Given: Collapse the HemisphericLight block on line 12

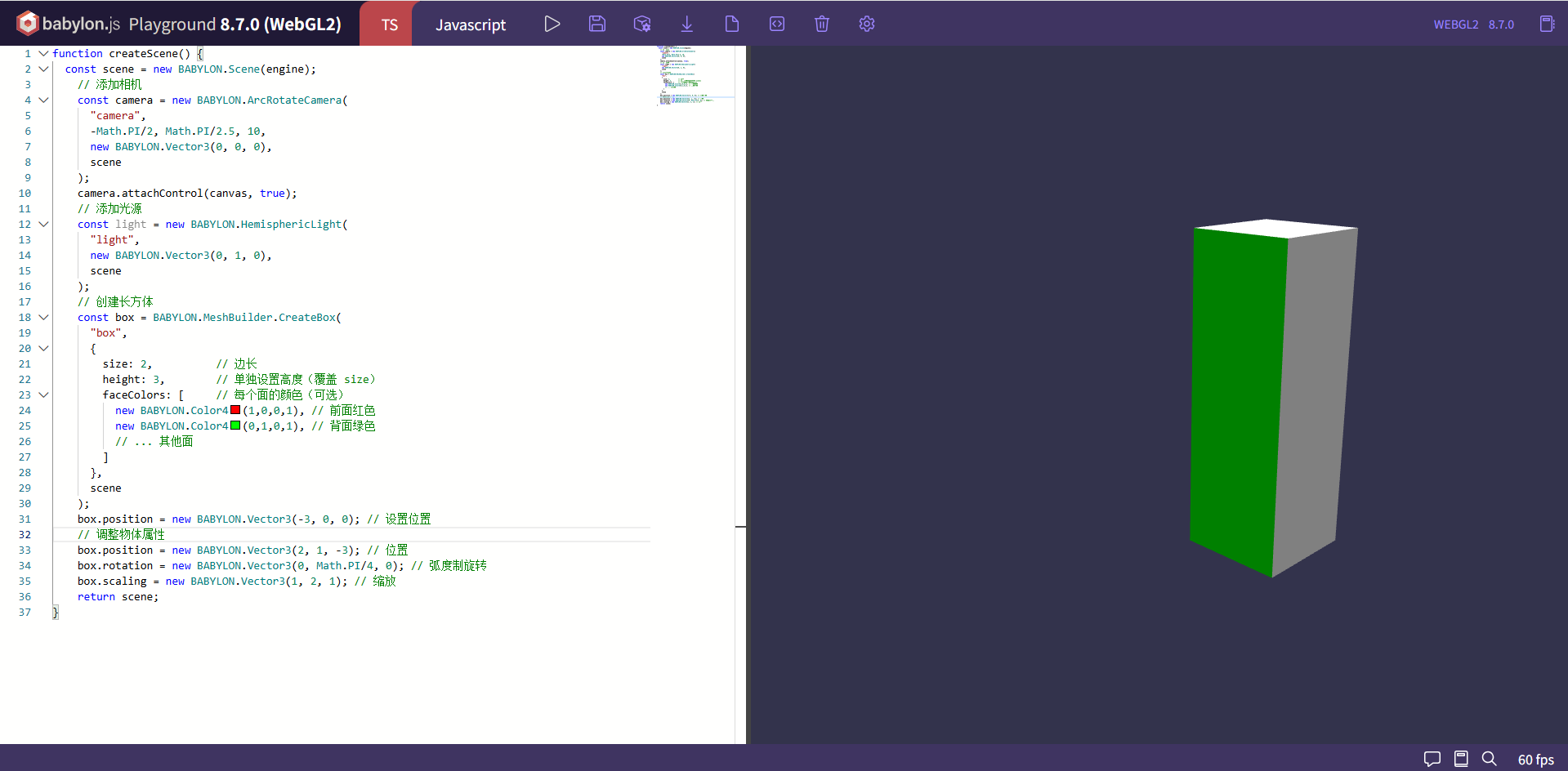Looking at the screenshot, I should (43, 224).
